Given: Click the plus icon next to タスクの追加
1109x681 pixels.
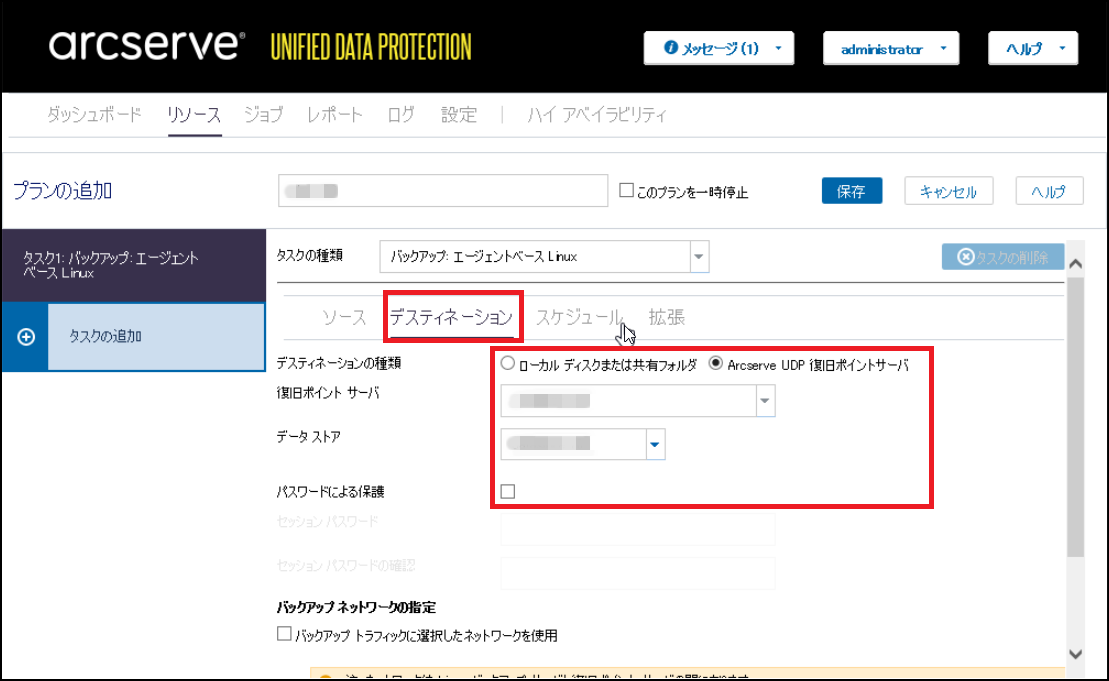Looking at the screenshot, I should 26,337.
